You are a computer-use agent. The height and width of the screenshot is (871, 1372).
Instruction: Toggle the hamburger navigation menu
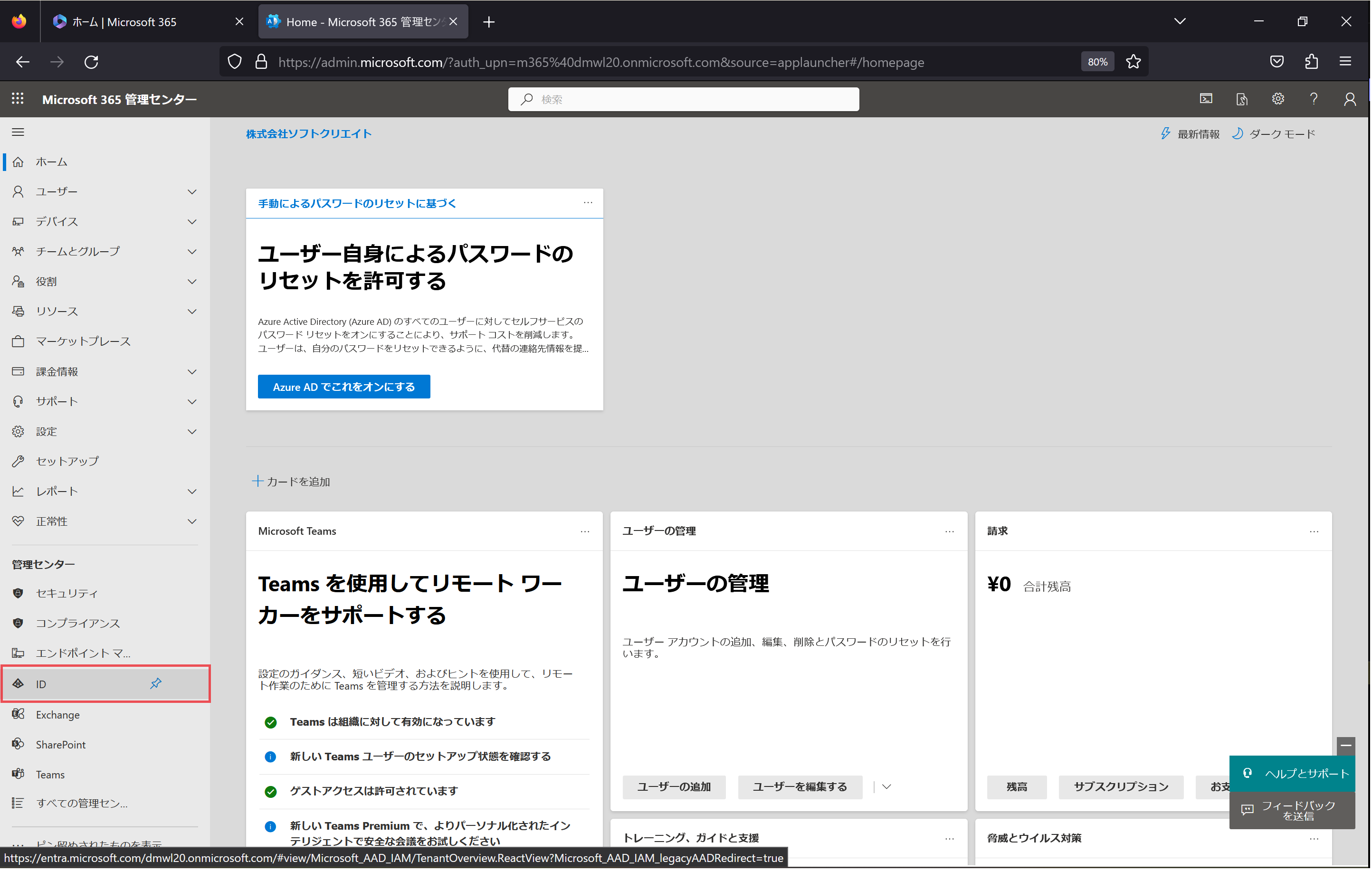(x=18, y=132)
